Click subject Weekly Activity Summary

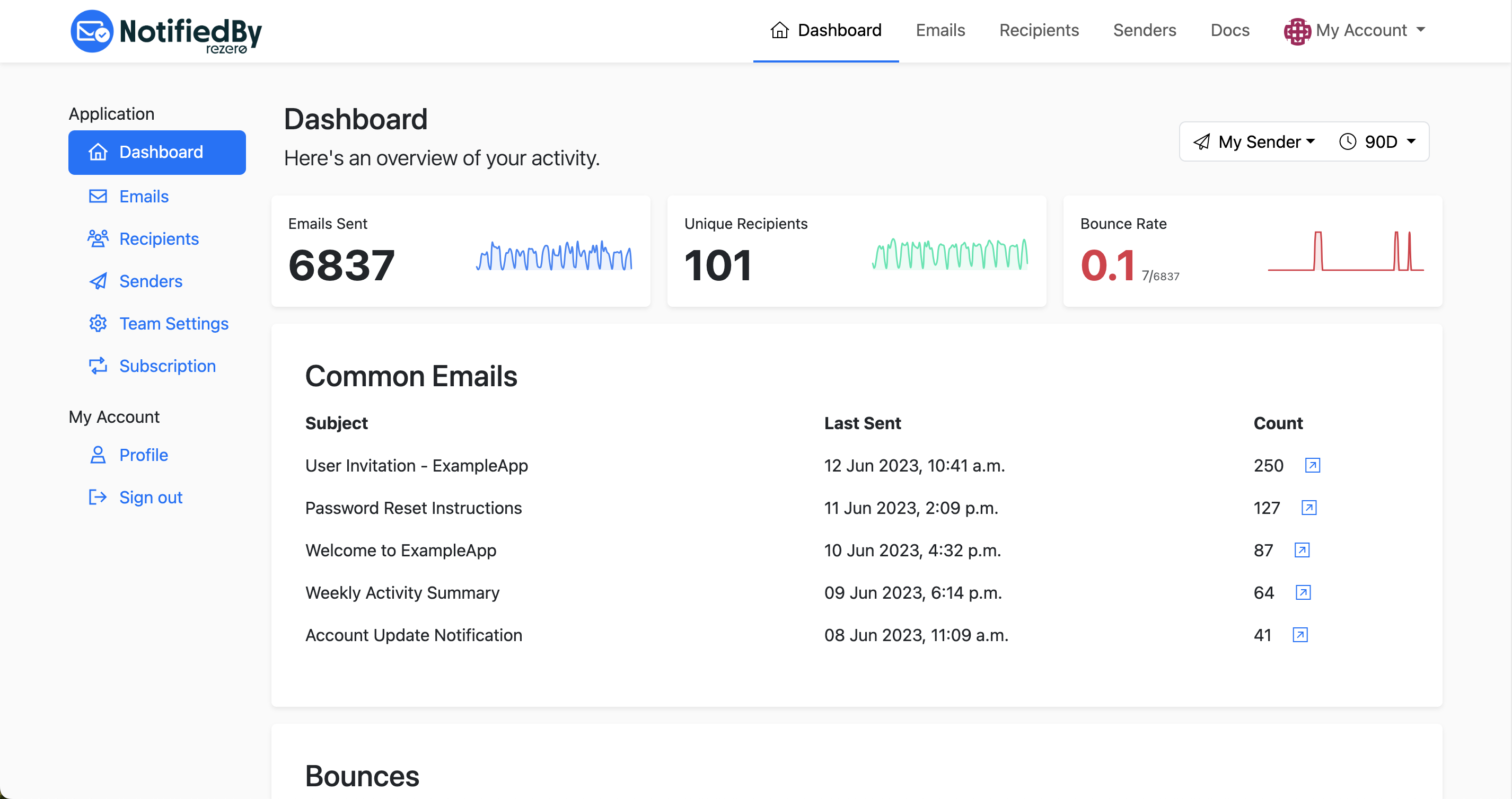tap(402, 592)
